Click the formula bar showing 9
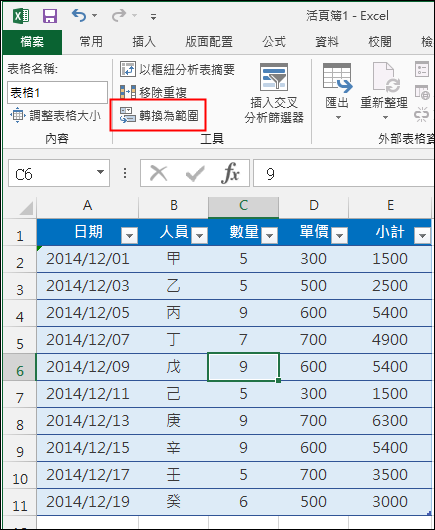Viewport: 435px width, 530px height. 344,173
